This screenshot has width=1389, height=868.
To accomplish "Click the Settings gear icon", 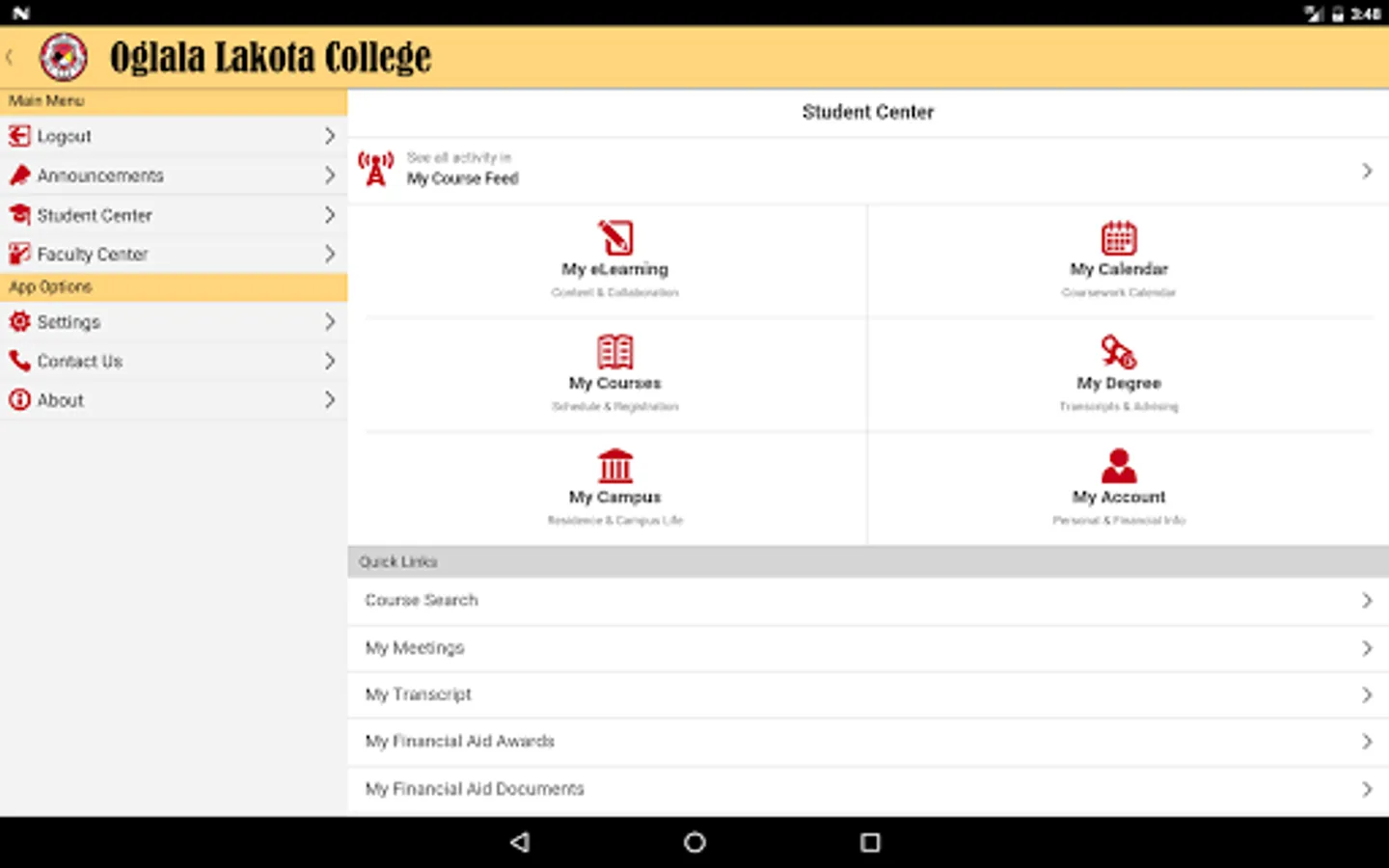I will point(19,321).
